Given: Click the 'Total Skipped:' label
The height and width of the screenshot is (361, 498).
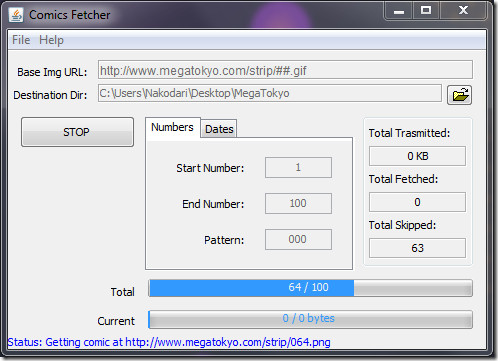Looking at the screenshot, I should [x=402, y=225].
